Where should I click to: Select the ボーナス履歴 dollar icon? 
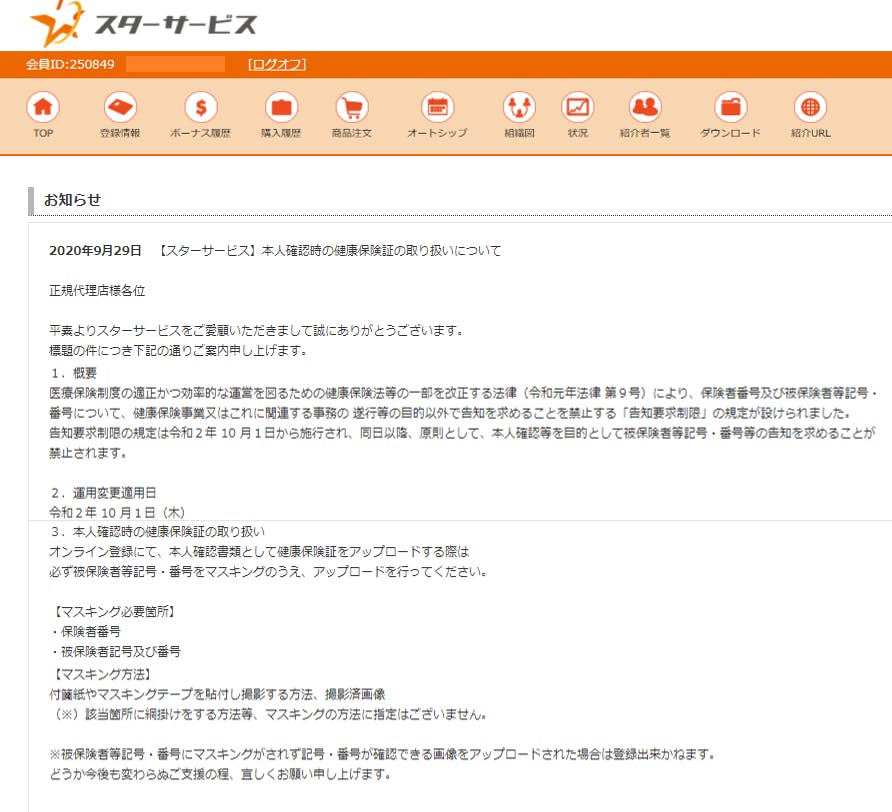(x=200, y=107)
